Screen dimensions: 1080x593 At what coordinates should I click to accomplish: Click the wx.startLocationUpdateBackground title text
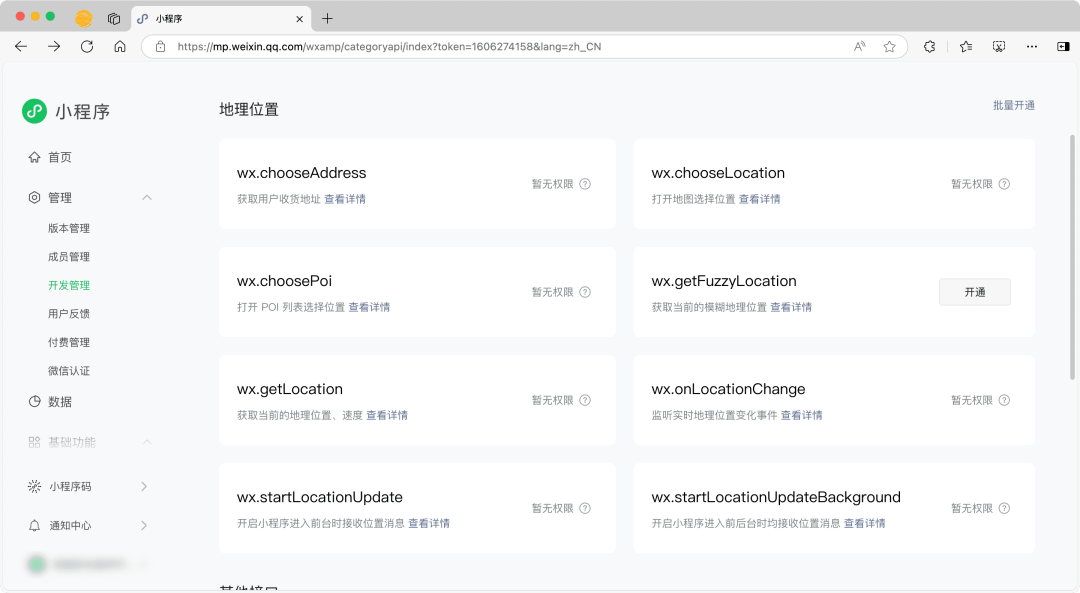point(776,497)
